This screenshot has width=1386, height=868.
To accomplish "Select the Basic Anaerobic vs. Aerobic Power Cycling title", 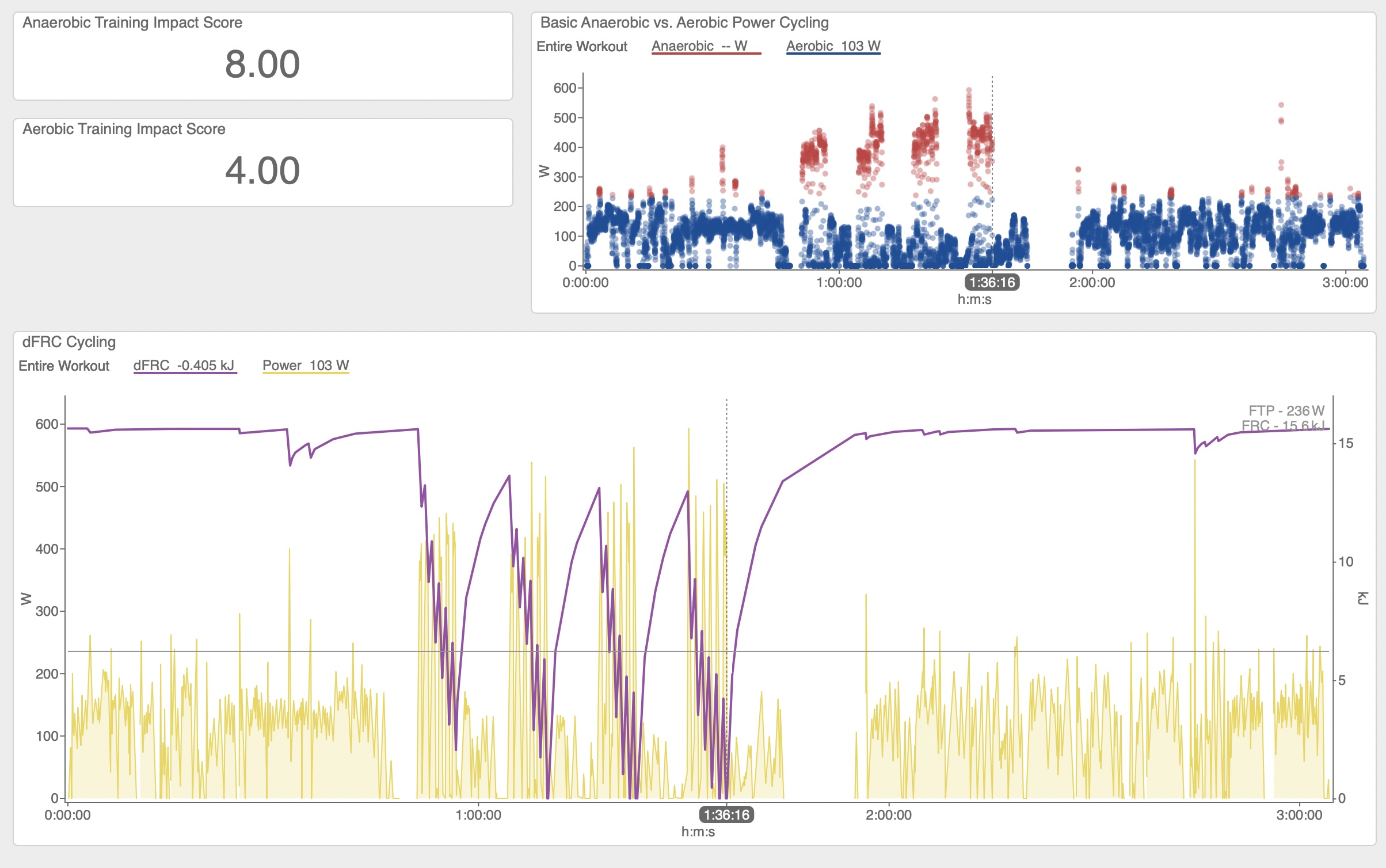I will pyautogui.click(x=684, y=22).
